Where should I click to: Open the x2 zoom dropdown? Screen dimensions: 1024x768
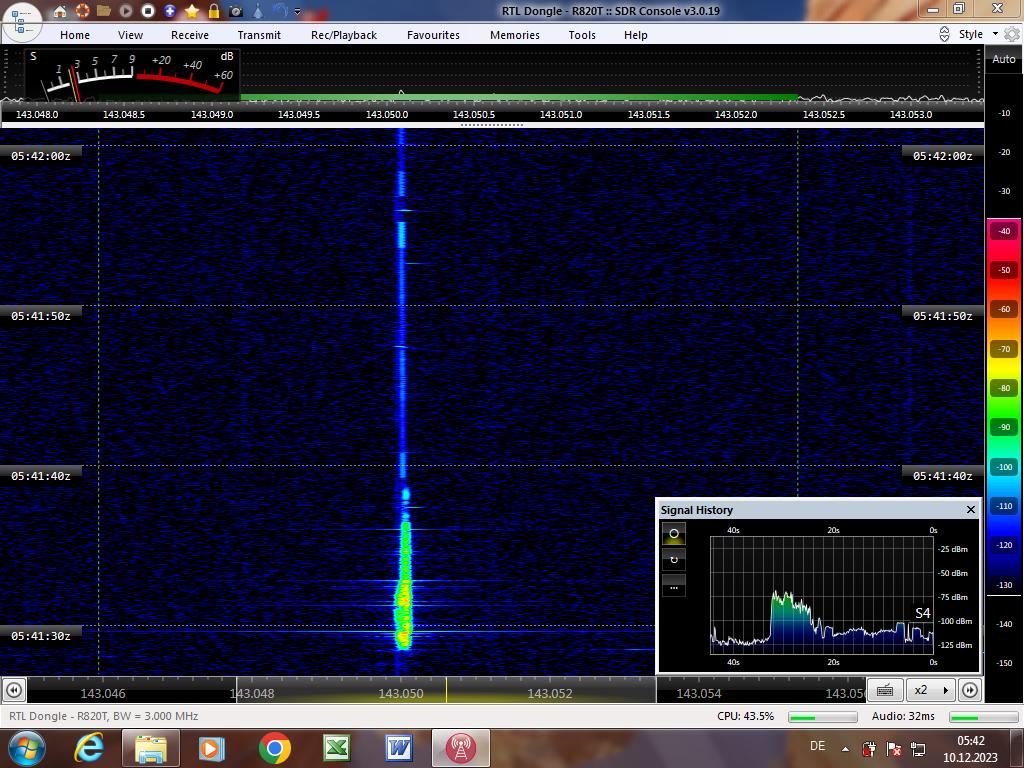tap(931, 690)
